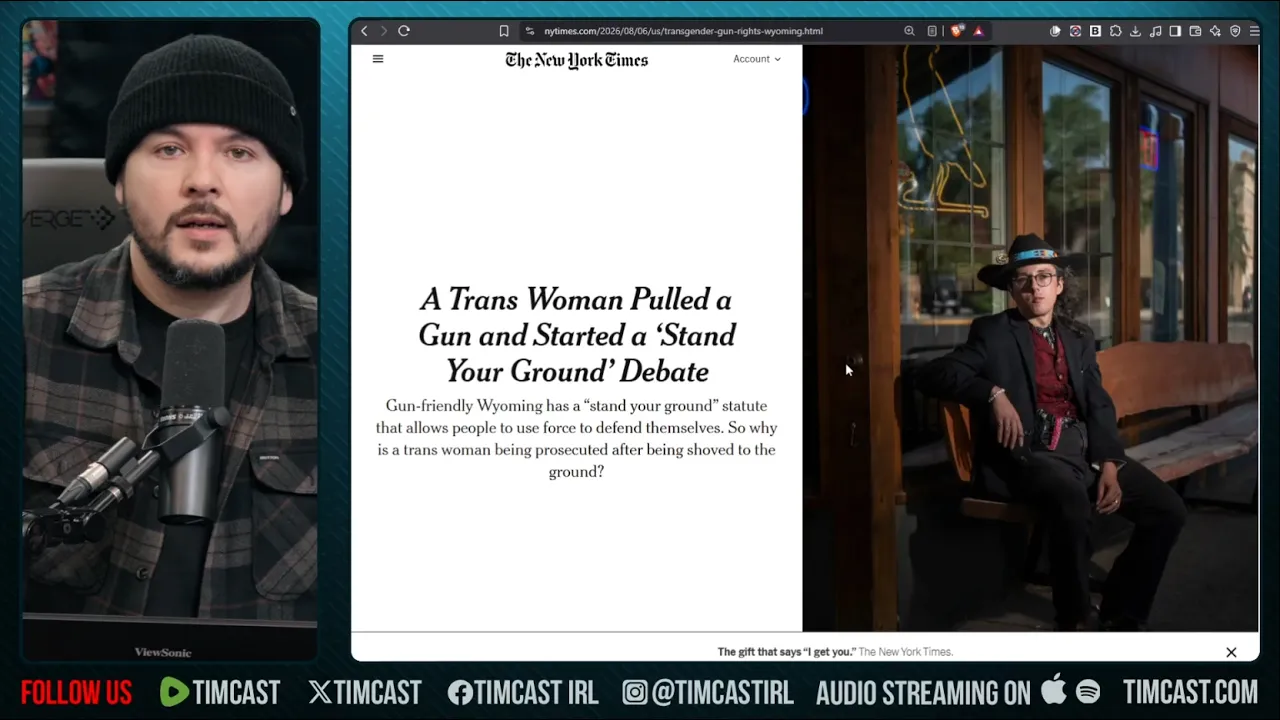Click the red circular extension icon
The width and height of the screenshot is (1280, 720).
point(1075,31)
